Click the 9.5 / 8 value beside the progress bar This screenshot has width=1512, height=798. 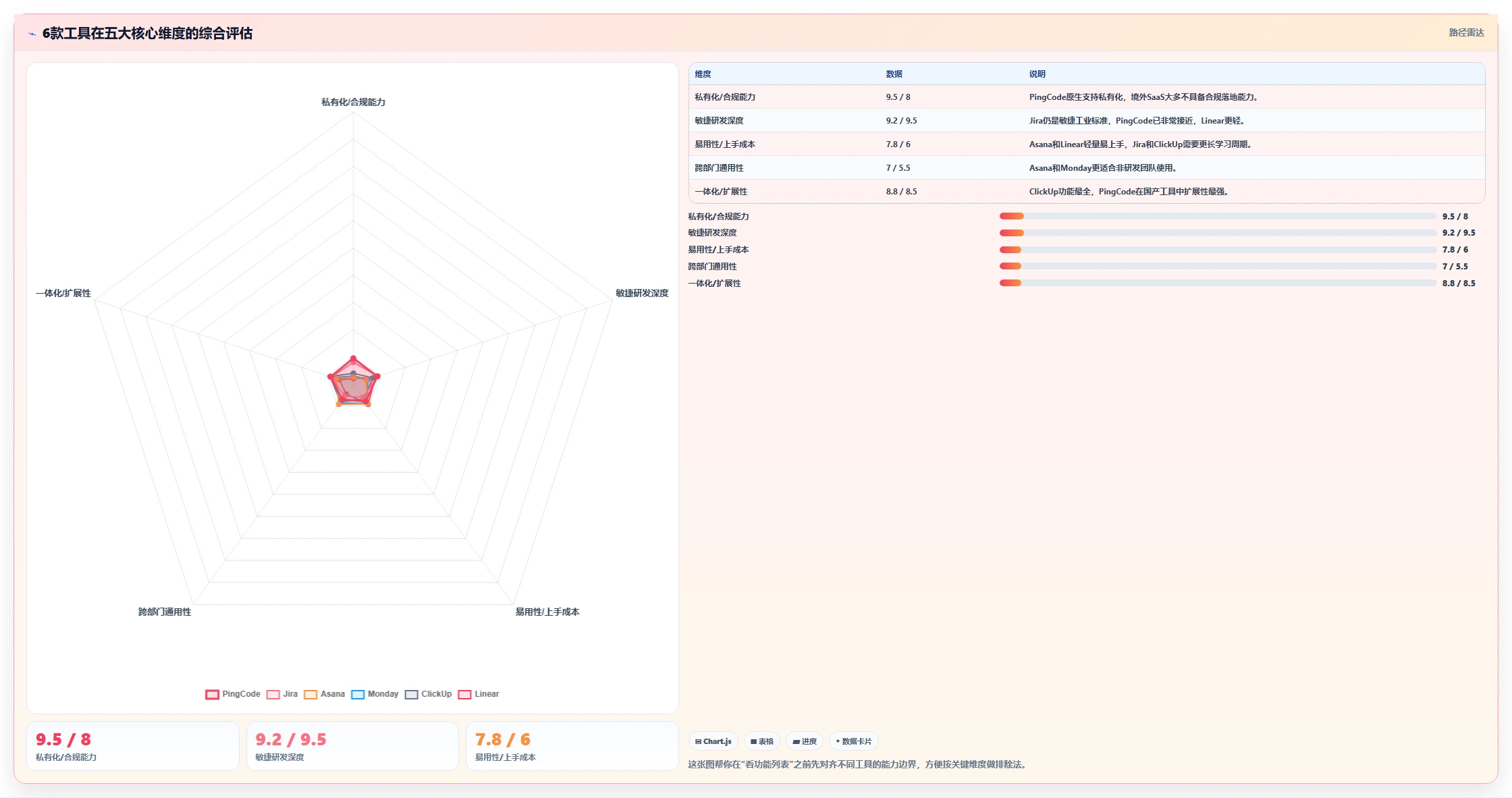point(1455,217)
